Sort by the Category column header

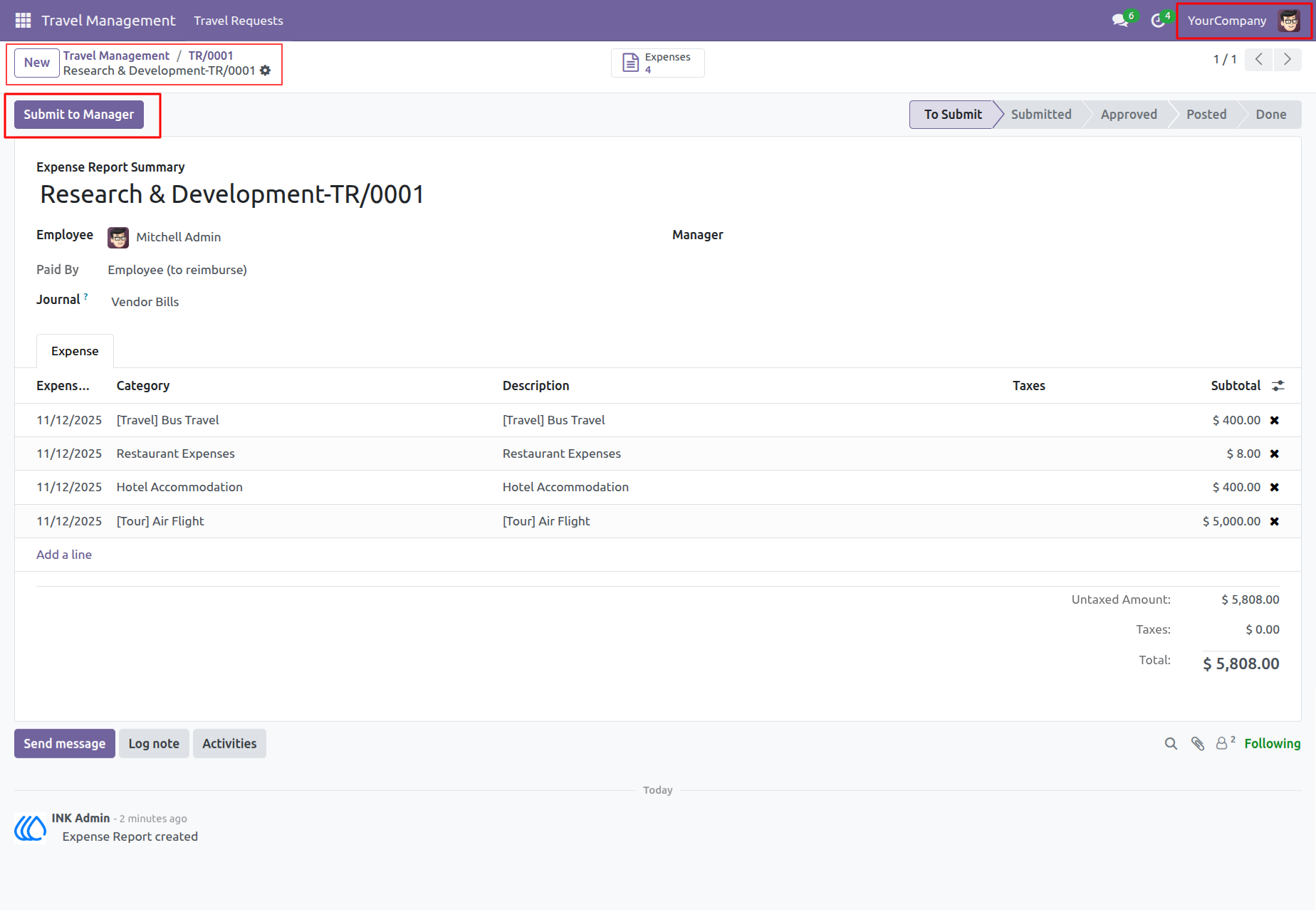(143, 386)
